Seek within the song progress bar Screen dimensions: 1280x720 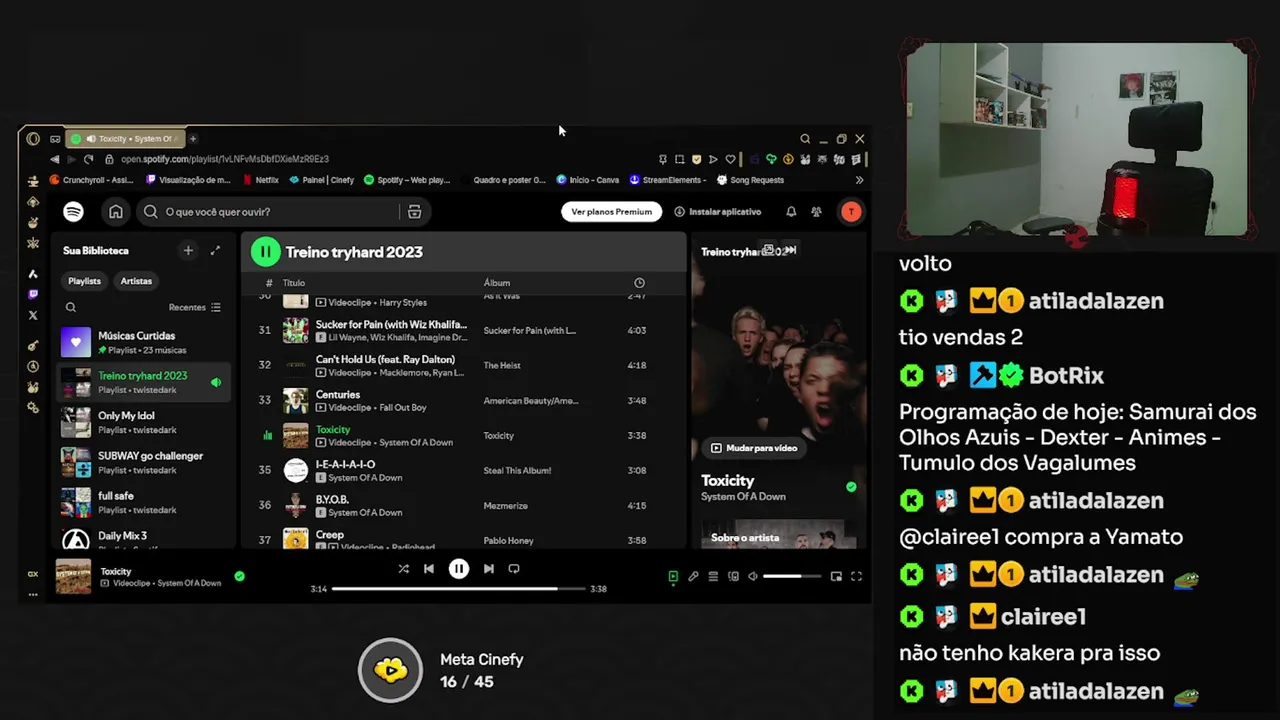pyautogui.click(x=458, y=589)
